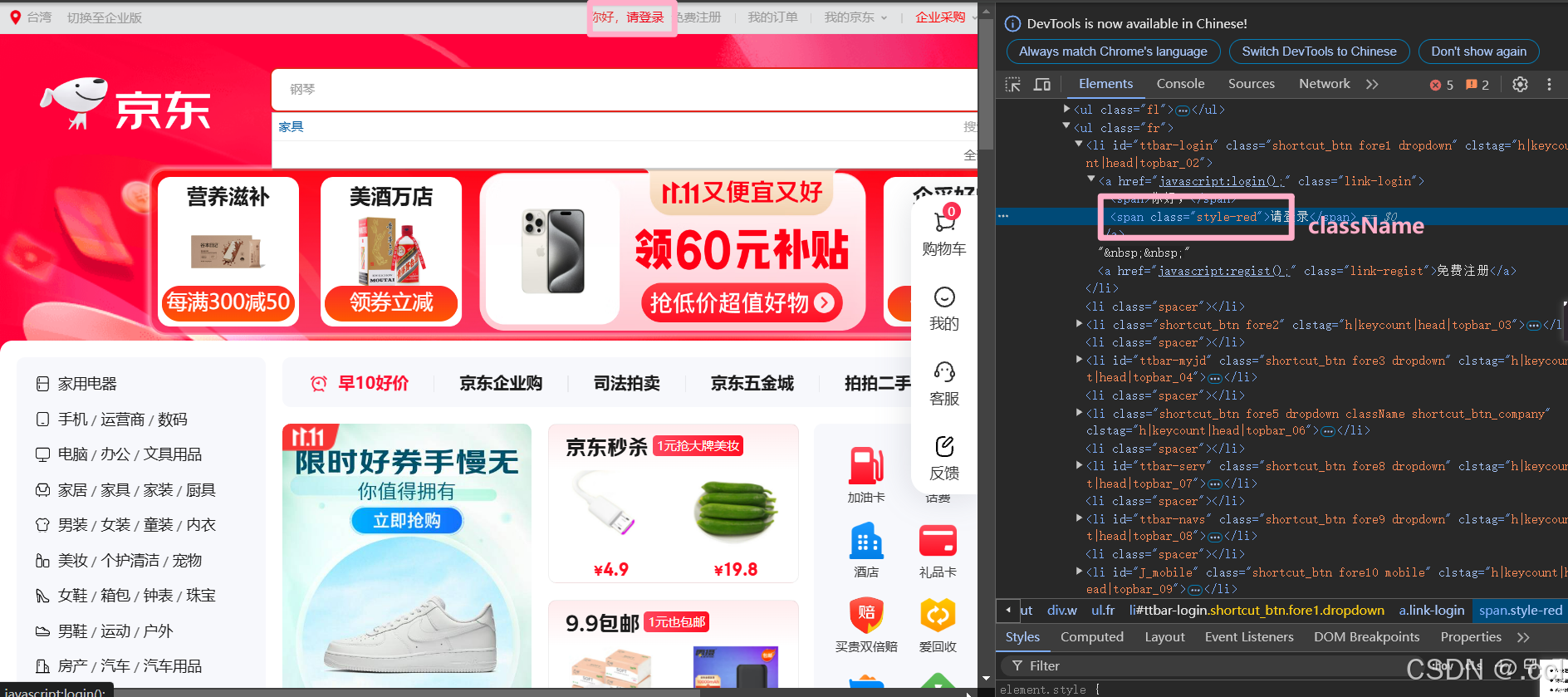Click the red error count badge
The width and height of the screenshot is (1568, 697).
click(1442, 85)
